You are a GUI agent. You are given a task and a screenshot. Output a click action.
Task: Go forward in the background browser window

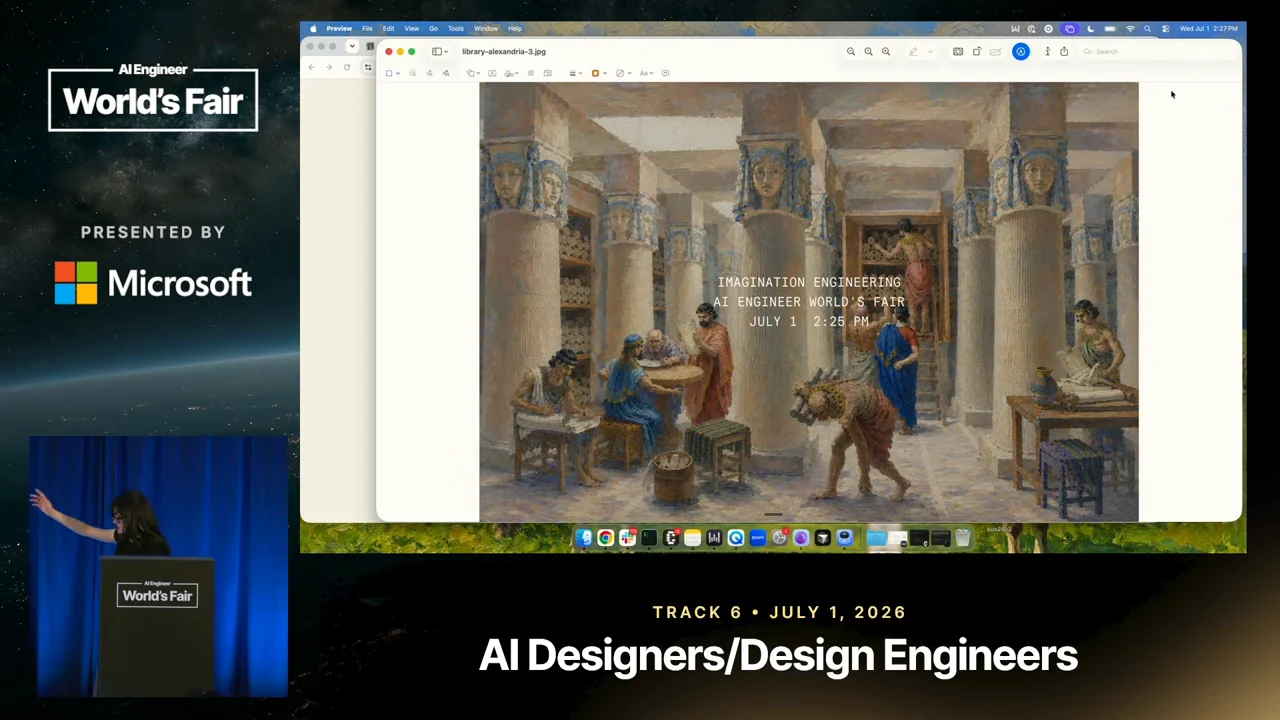(329, 67)
